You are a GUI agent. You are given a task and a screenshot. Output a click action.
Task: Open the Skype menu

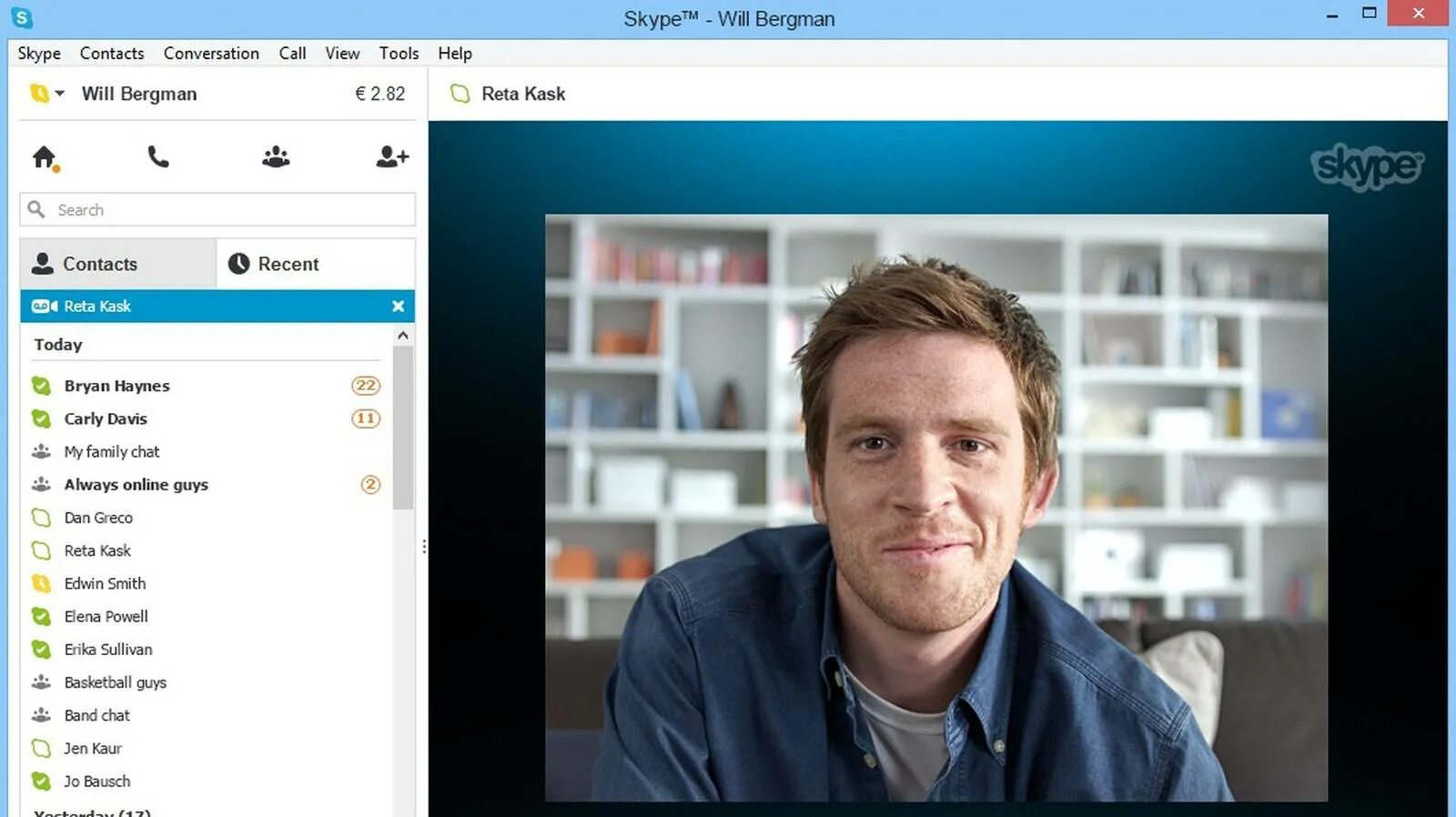pyautogui.click(x=39, y=54)
